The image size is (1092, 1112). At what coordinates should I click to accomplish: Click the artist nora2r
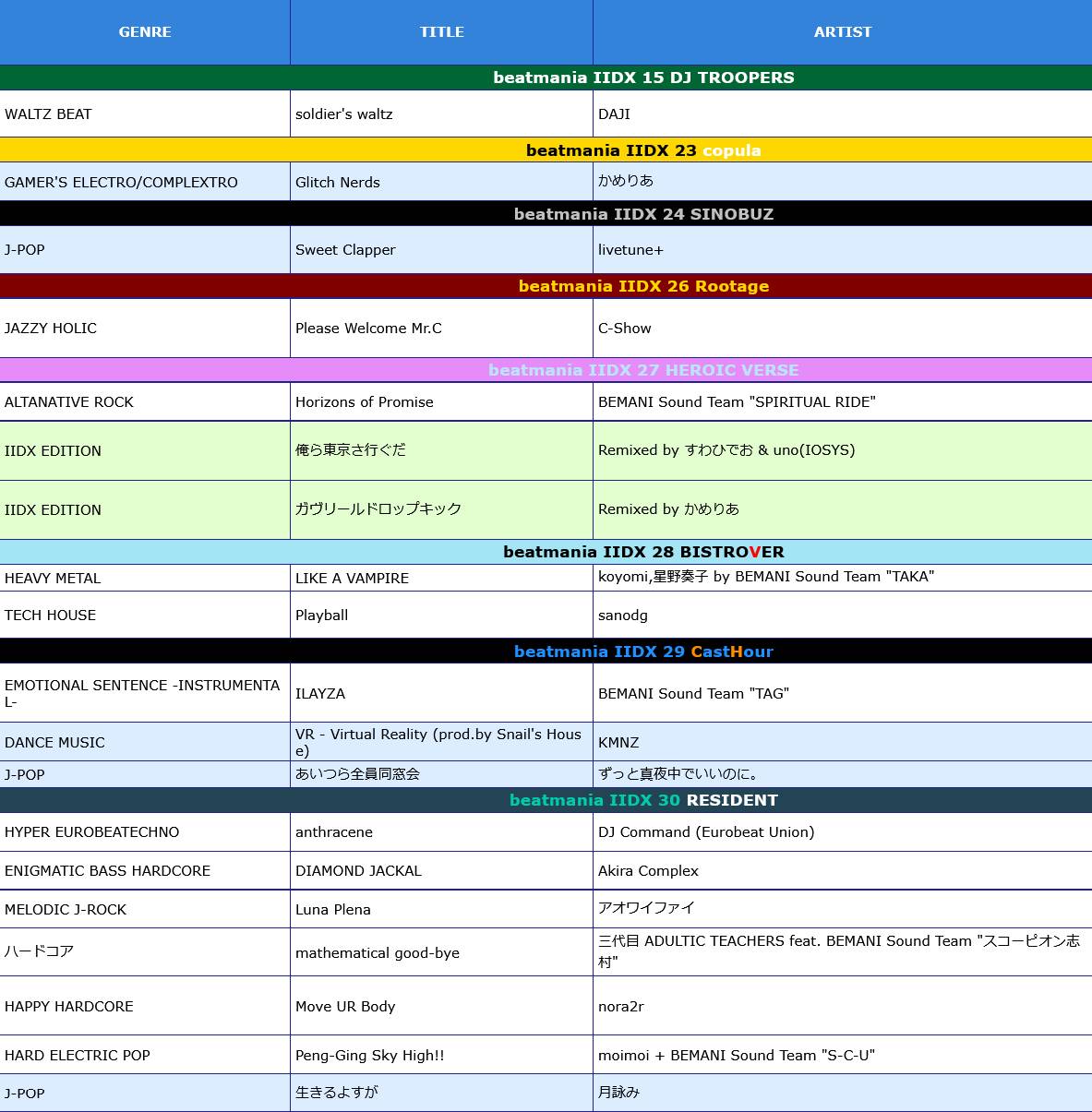pos(621,1007)
